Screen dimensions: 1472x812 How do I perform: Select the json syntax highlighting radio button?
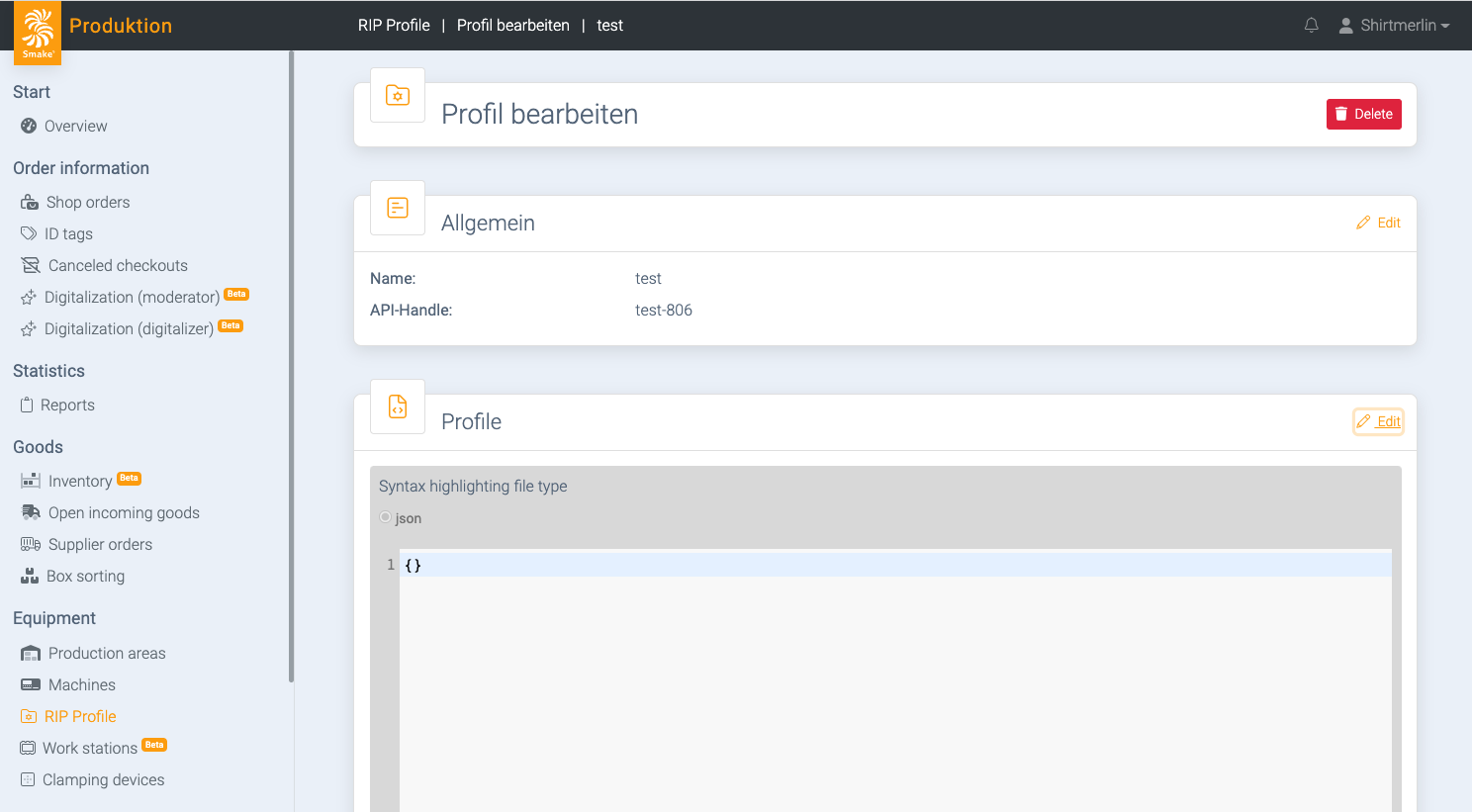click(x=385, y=517)
